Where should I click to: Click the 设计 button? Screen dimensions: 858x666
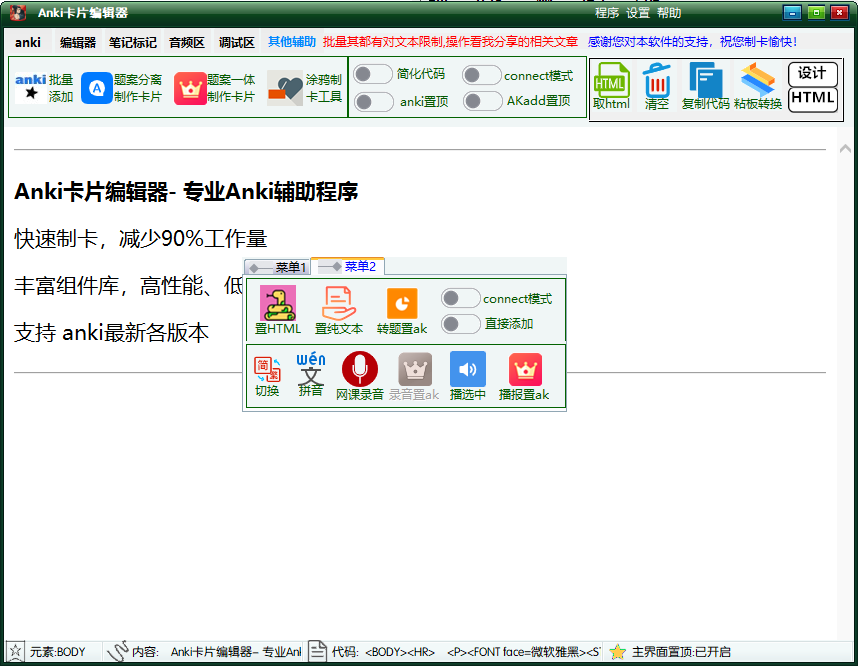click(813, 74)
